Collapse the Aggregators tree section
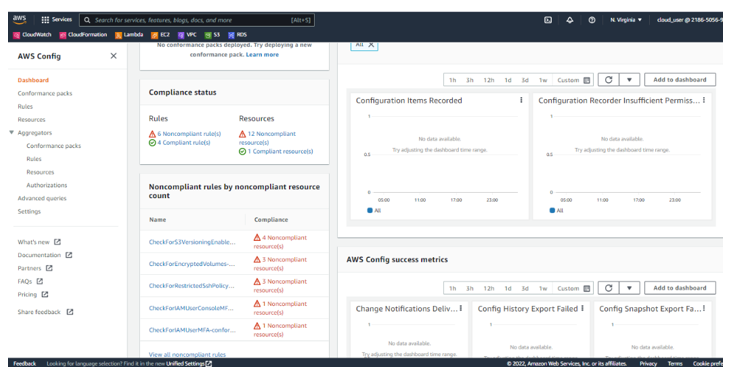737x374 pixels. click(x=12, y=132)
